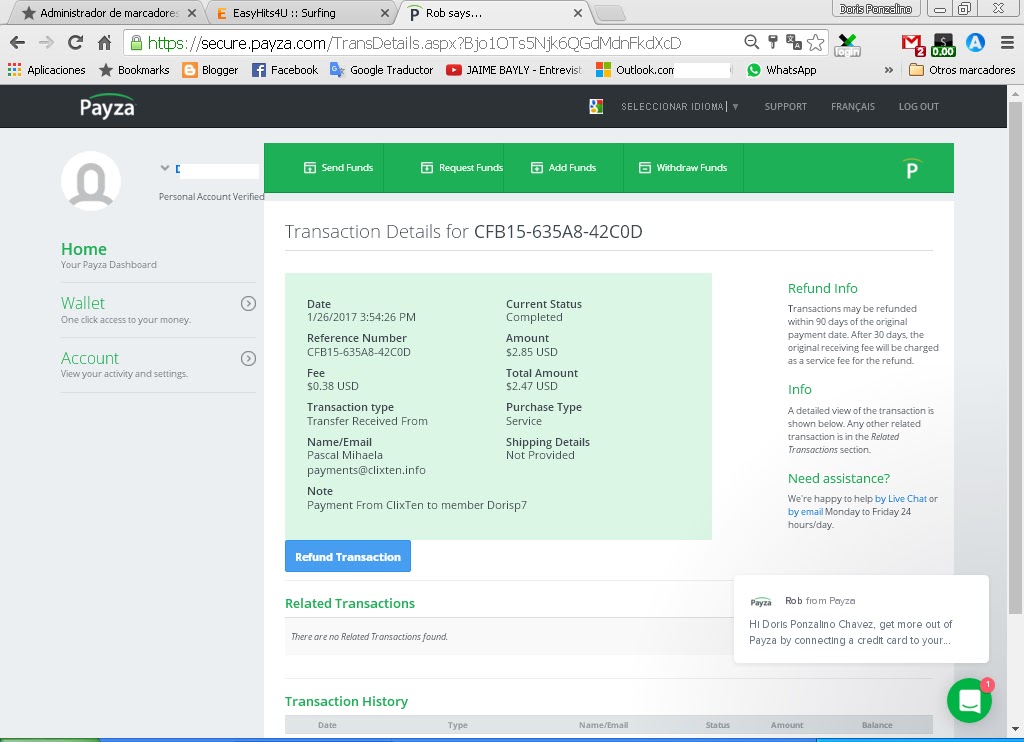
Task: Click the key password icon in address bar
Action: (773, 42)
